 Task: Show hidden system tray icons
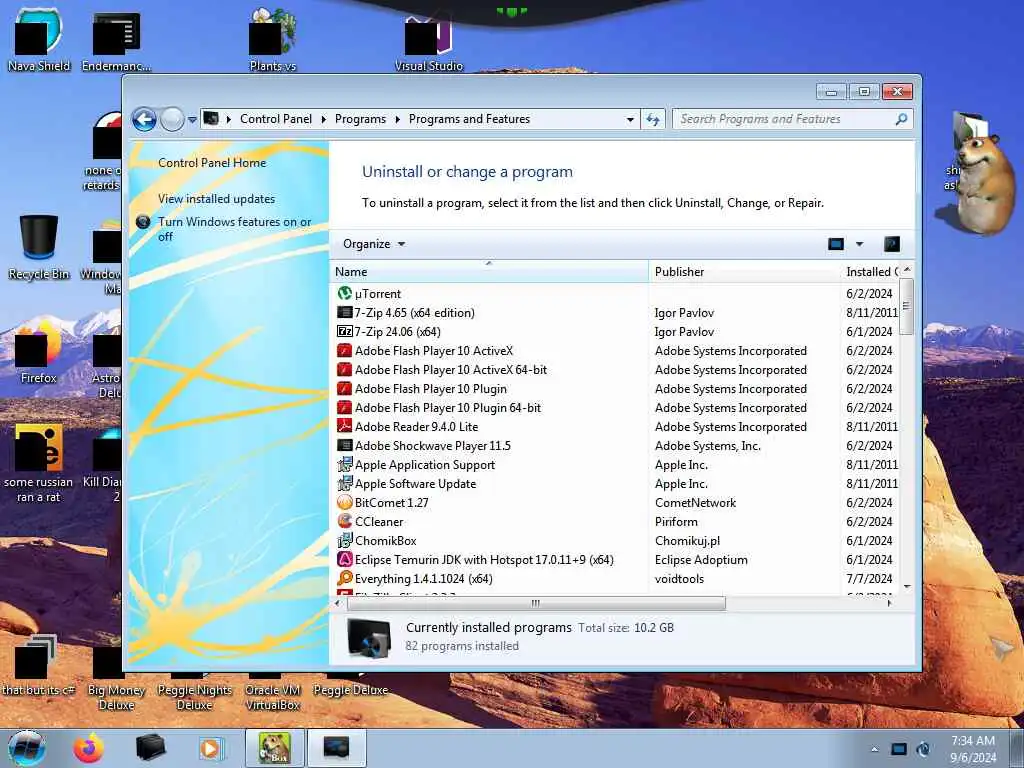(x=874, y=749)
